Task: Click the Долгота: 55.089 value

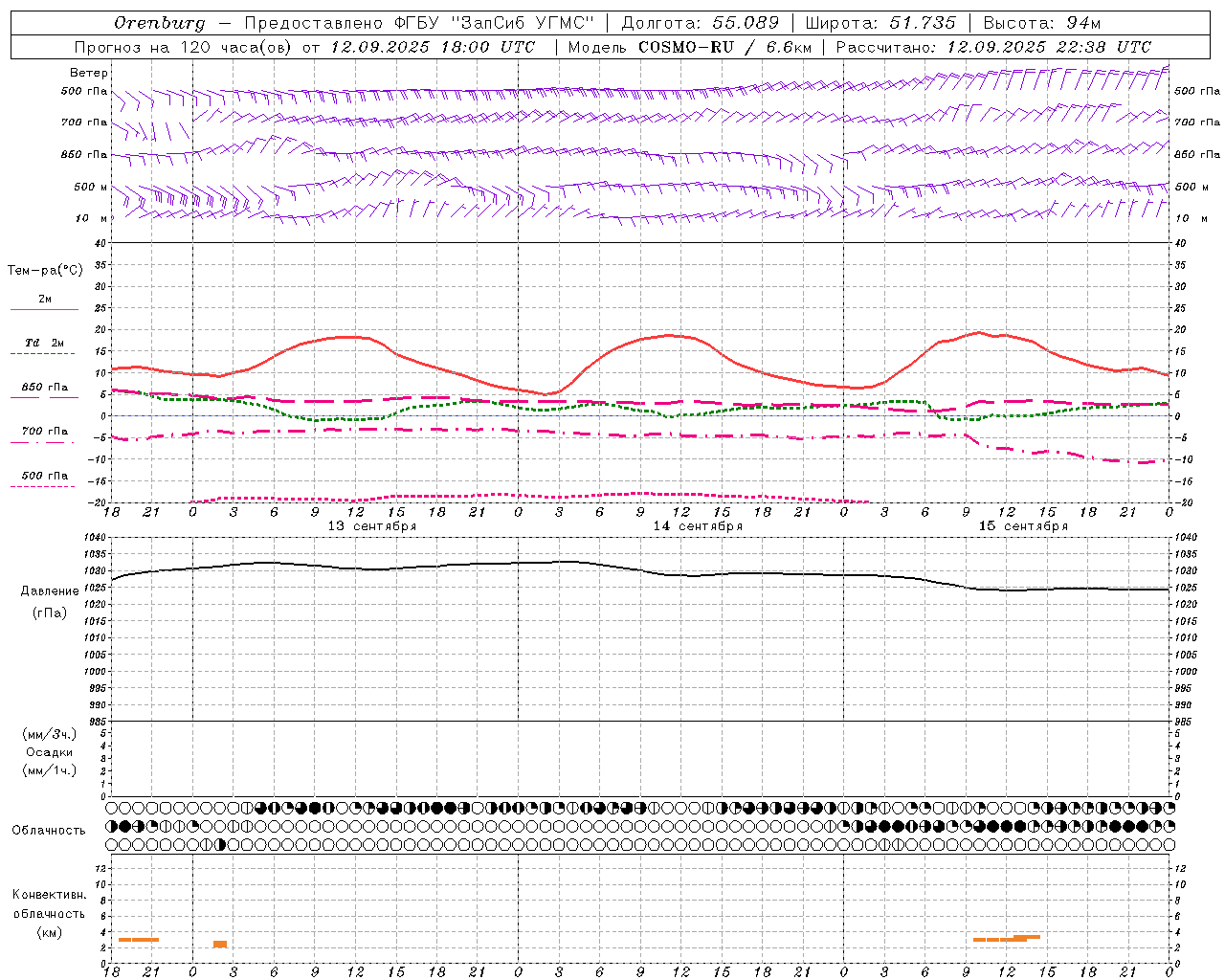Action: coord(700,23)
